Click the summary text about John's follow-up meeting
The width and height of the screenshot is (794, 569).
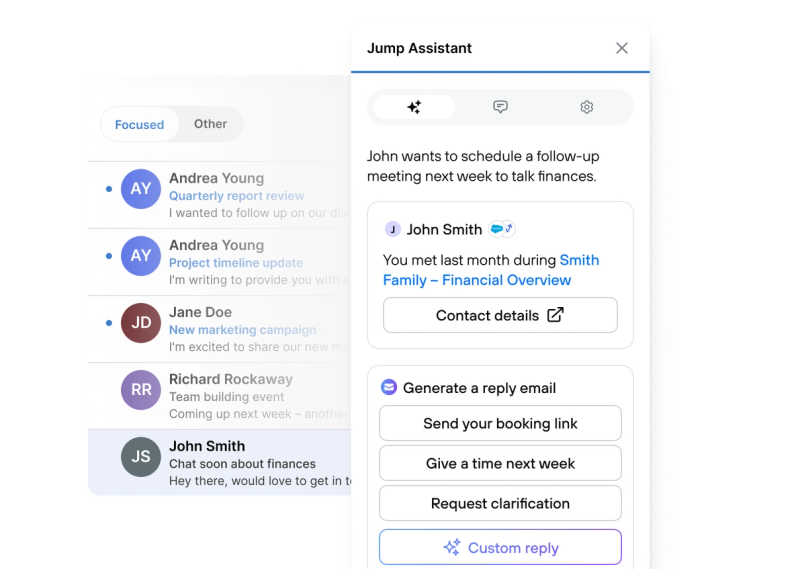pos(483,166)
